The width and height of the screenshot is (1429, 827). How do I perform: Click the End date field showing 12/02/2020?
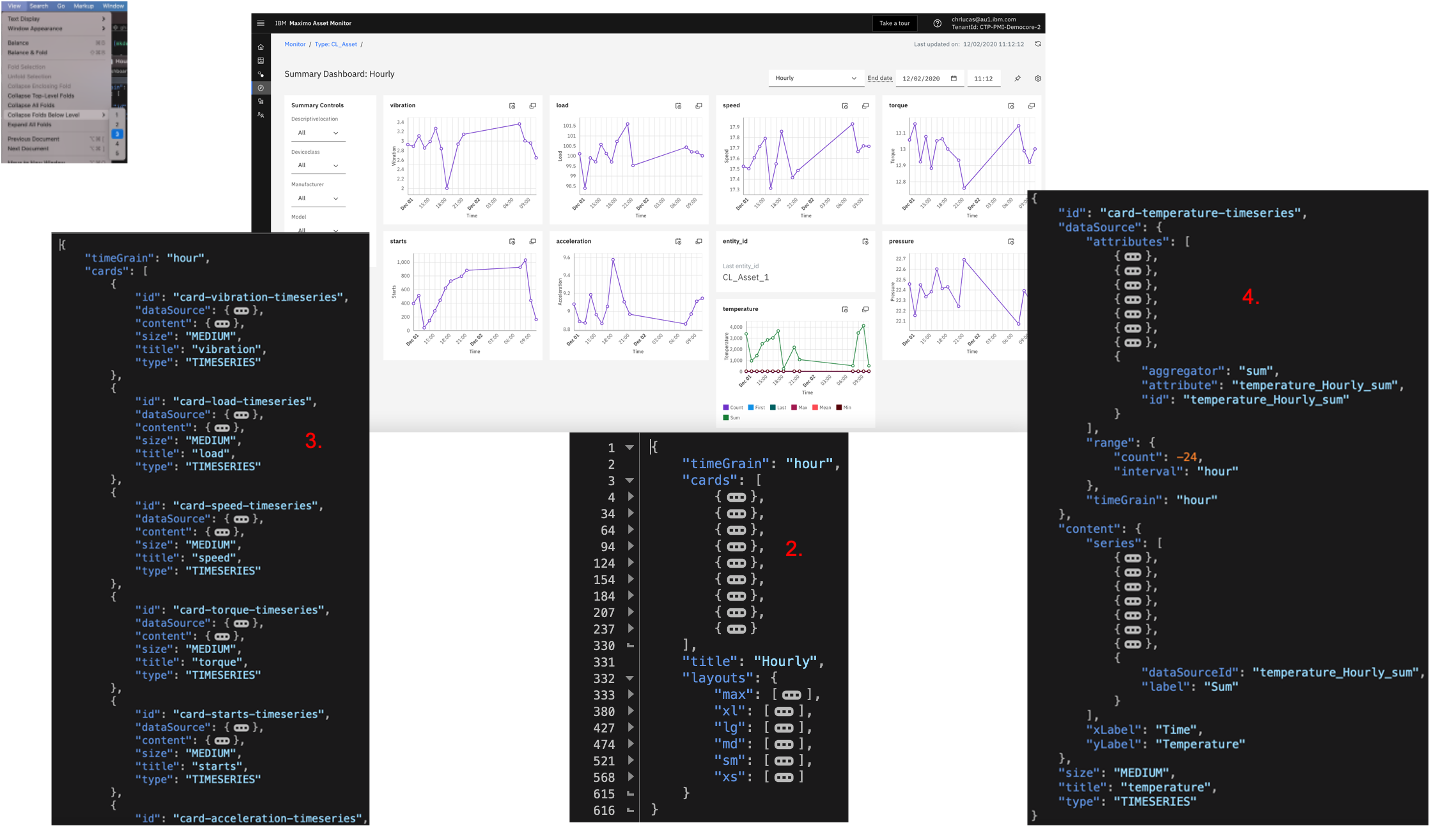point(930,78)
